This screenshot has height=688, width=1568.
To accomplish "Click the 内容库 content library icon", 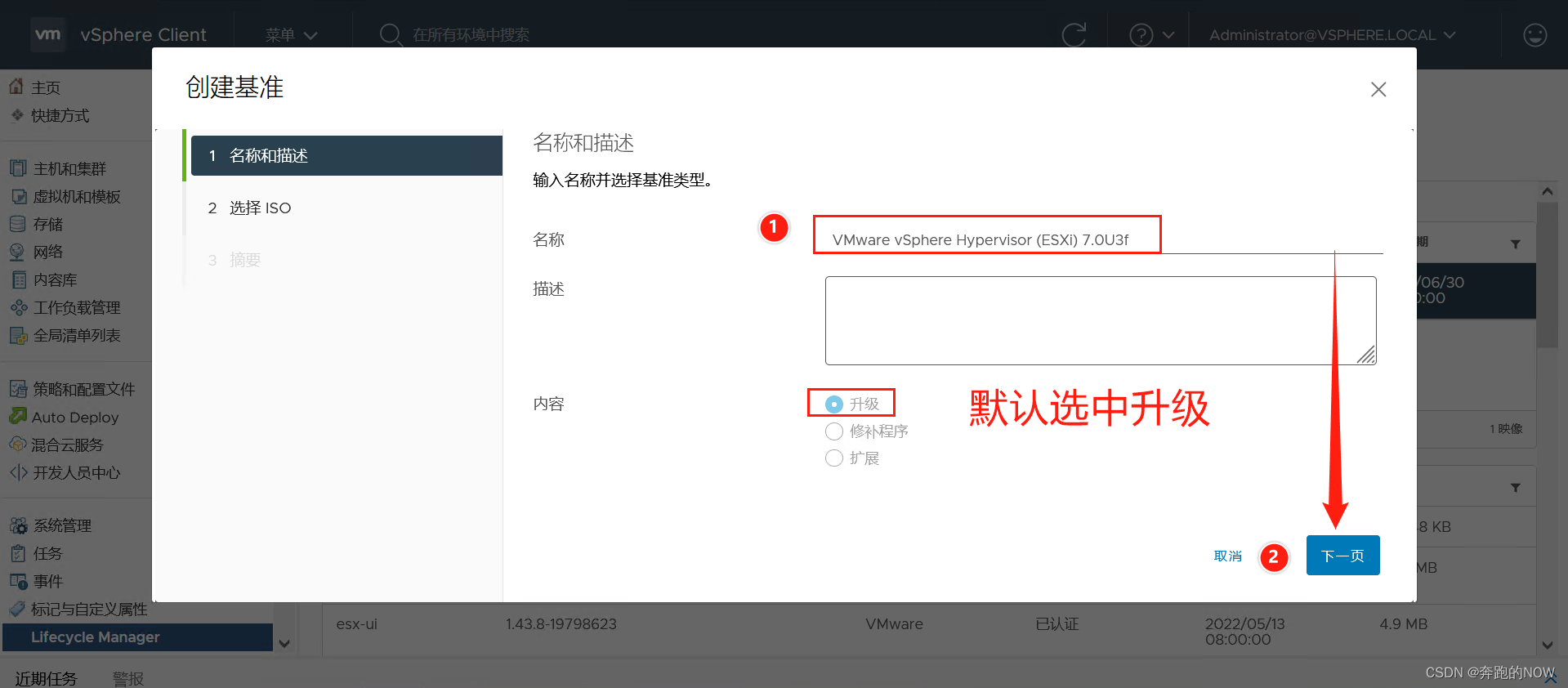I will click(x=18, y=279).
